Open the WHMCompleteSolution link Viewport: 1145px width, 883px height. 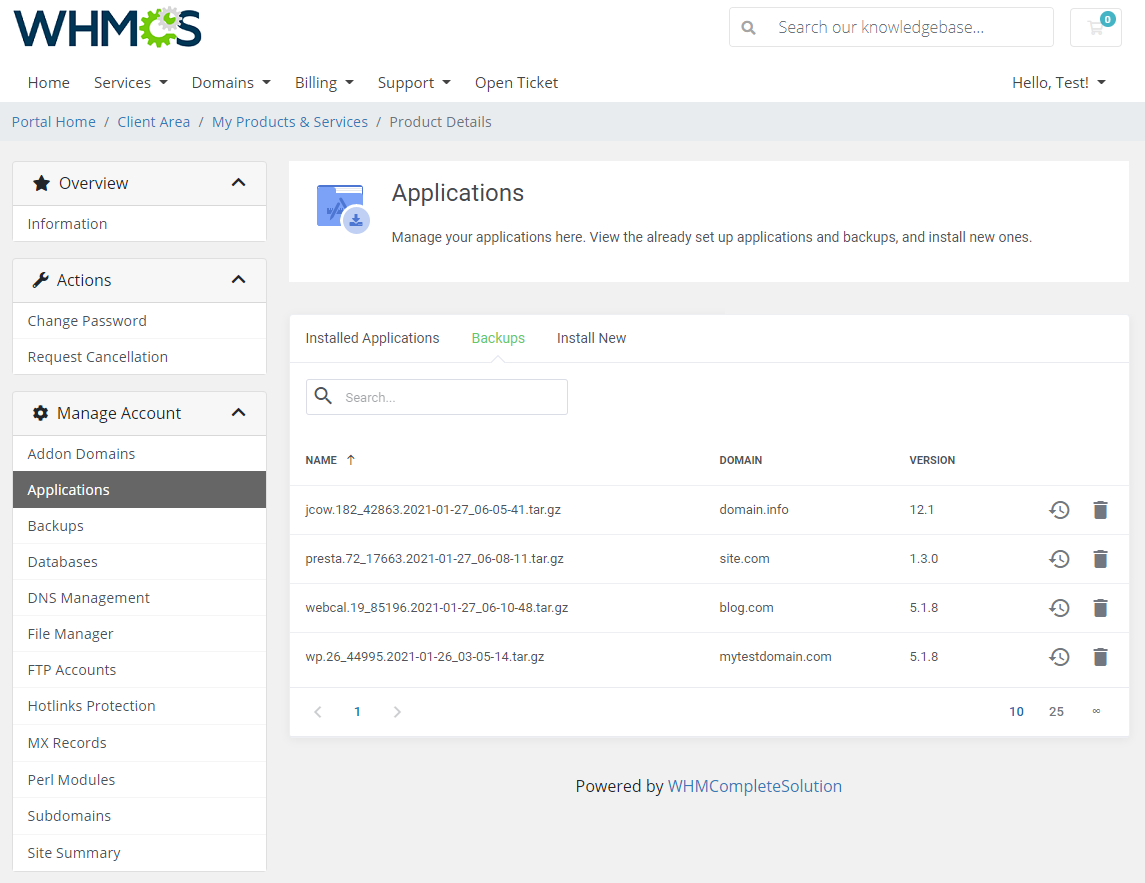[755, 786]
